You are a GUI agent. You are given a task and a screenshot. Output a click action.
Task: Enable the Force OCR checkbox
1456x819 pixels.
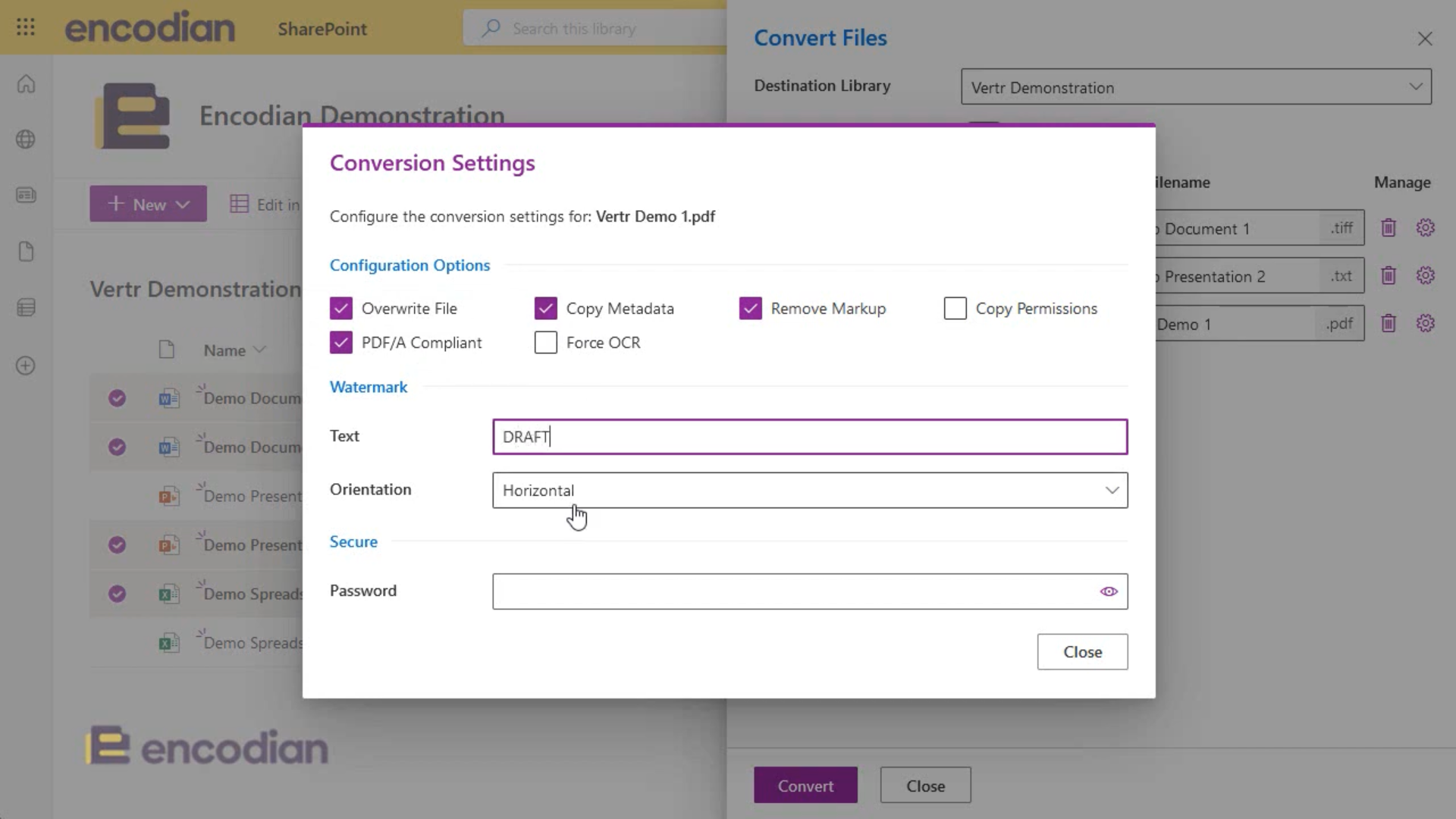[546, 343]
